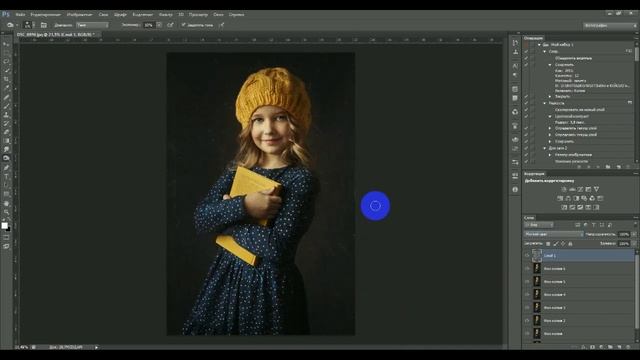
Task: Select the Hand tool
Action: coord(6,203)
